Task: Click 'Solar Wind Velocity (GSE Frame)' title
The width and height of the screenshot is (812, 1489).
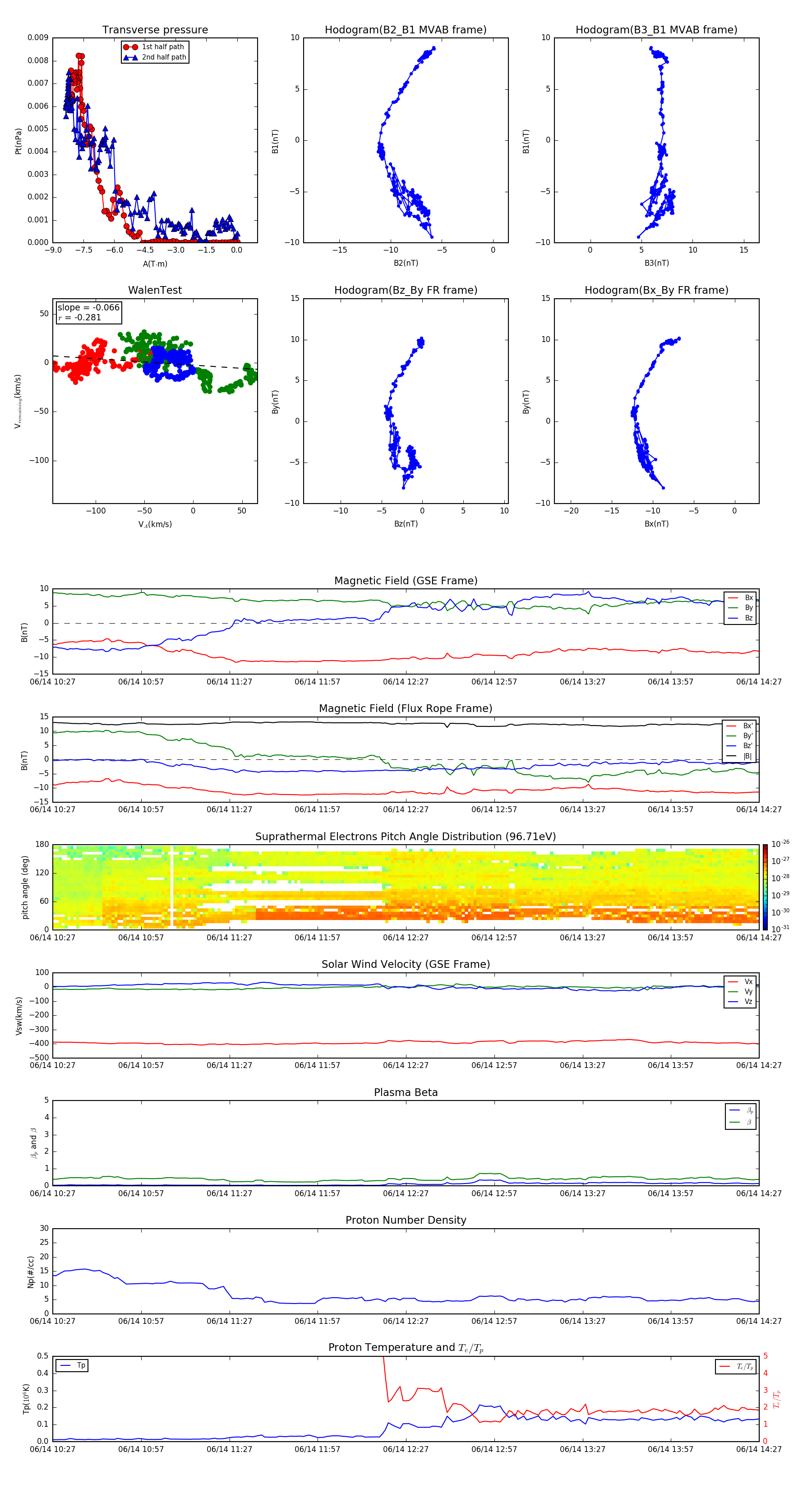Action: [406, 964]
